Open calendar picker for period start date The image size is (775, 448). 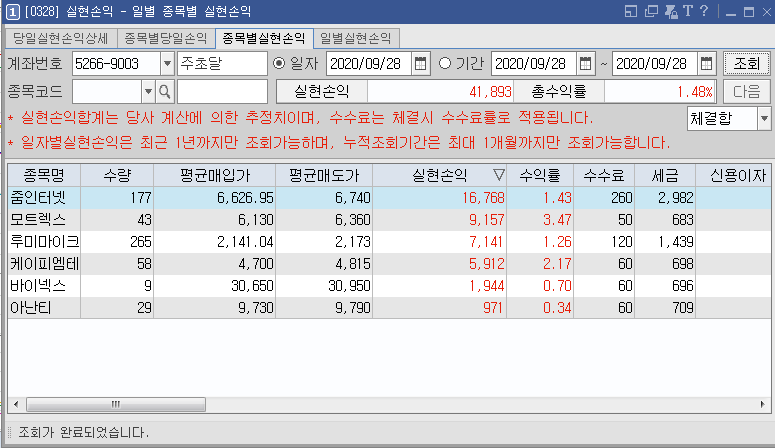click(x=585, y=64)
